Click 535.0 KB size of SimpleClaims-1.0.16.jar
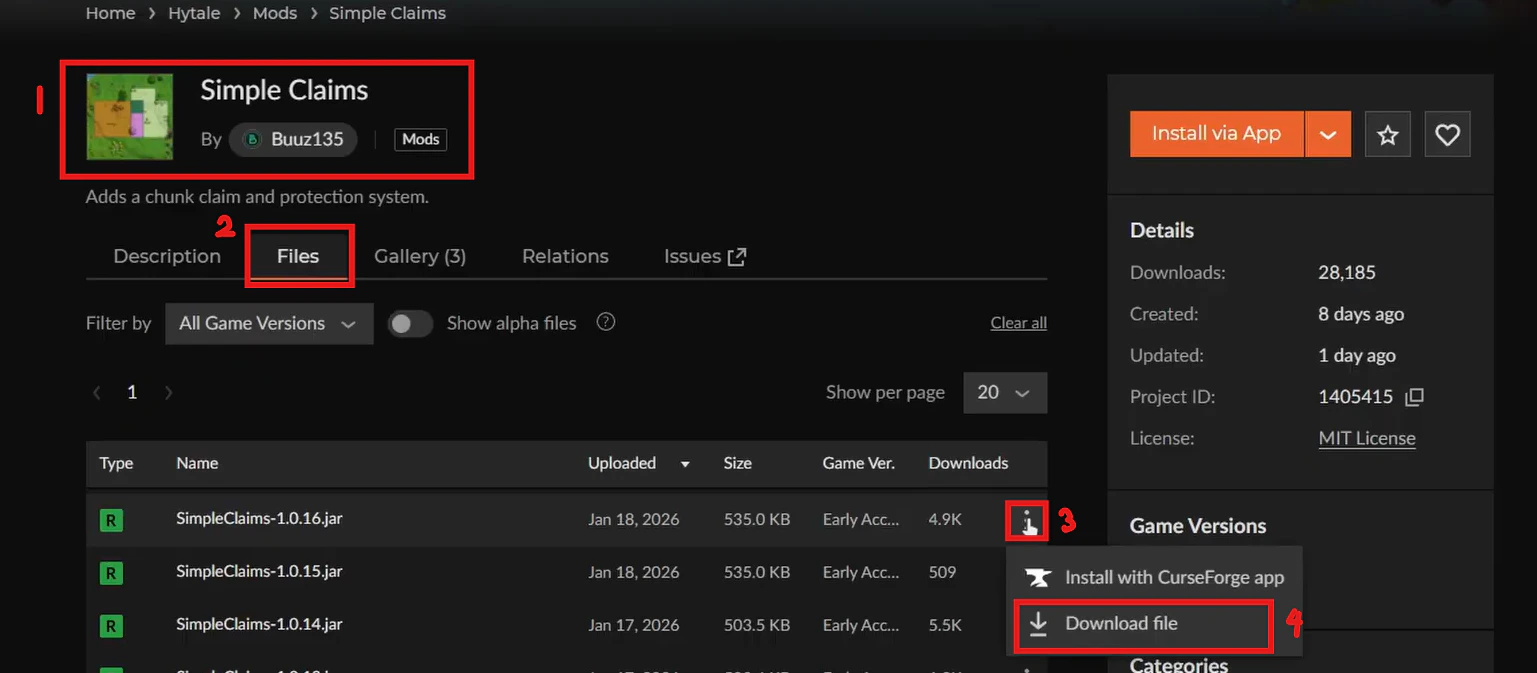 point(757,520)
